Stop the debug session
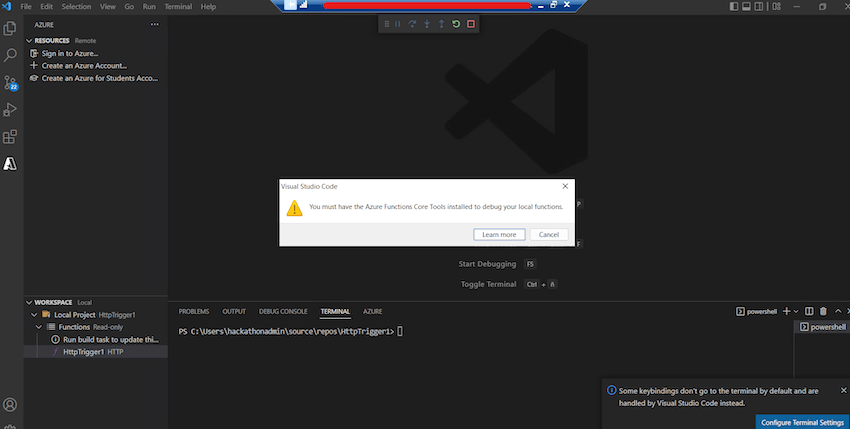This screenshot has width=850, height=429. click(x=471, y=24)
